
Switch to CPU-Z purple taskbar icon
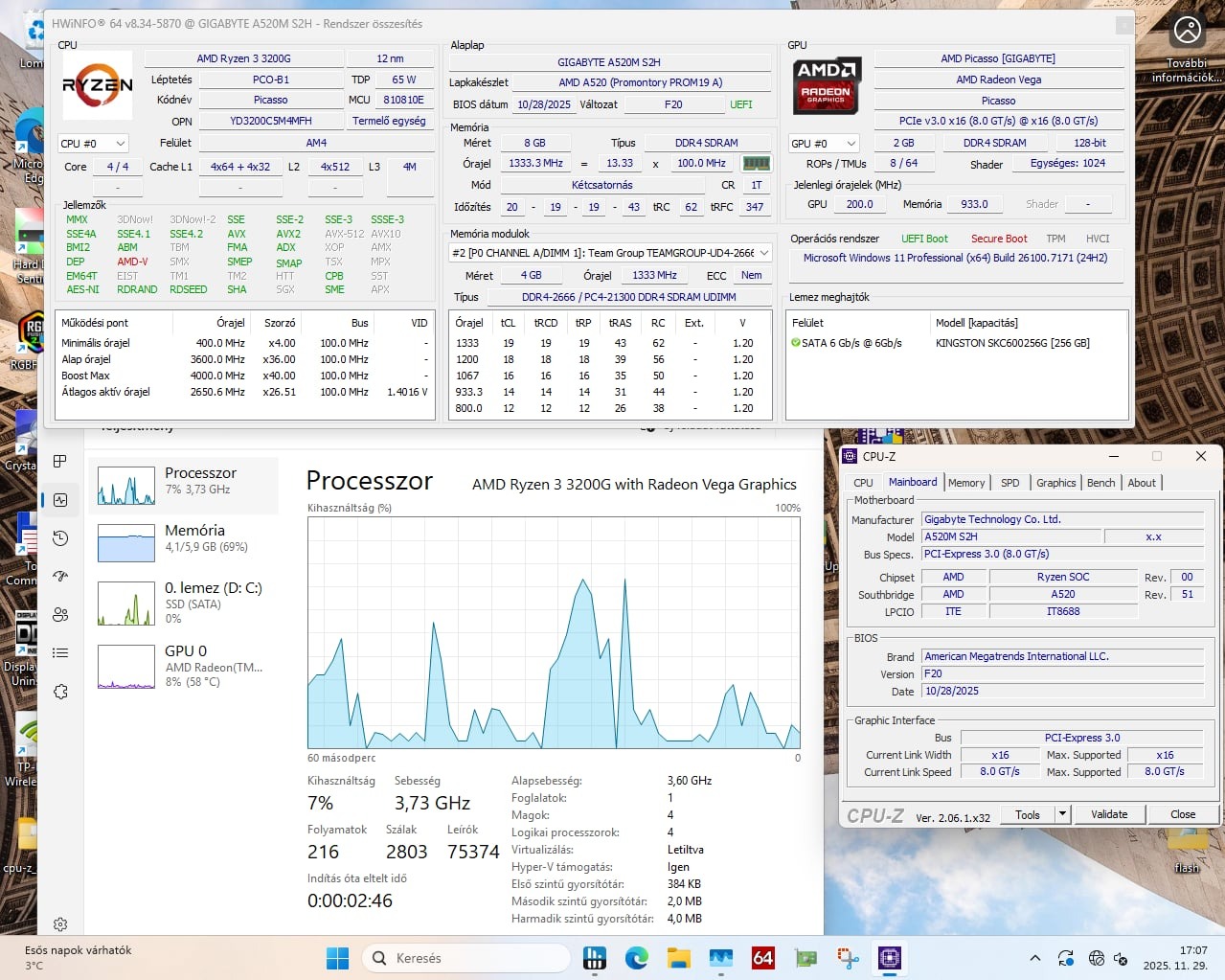(x=890, y=958)
